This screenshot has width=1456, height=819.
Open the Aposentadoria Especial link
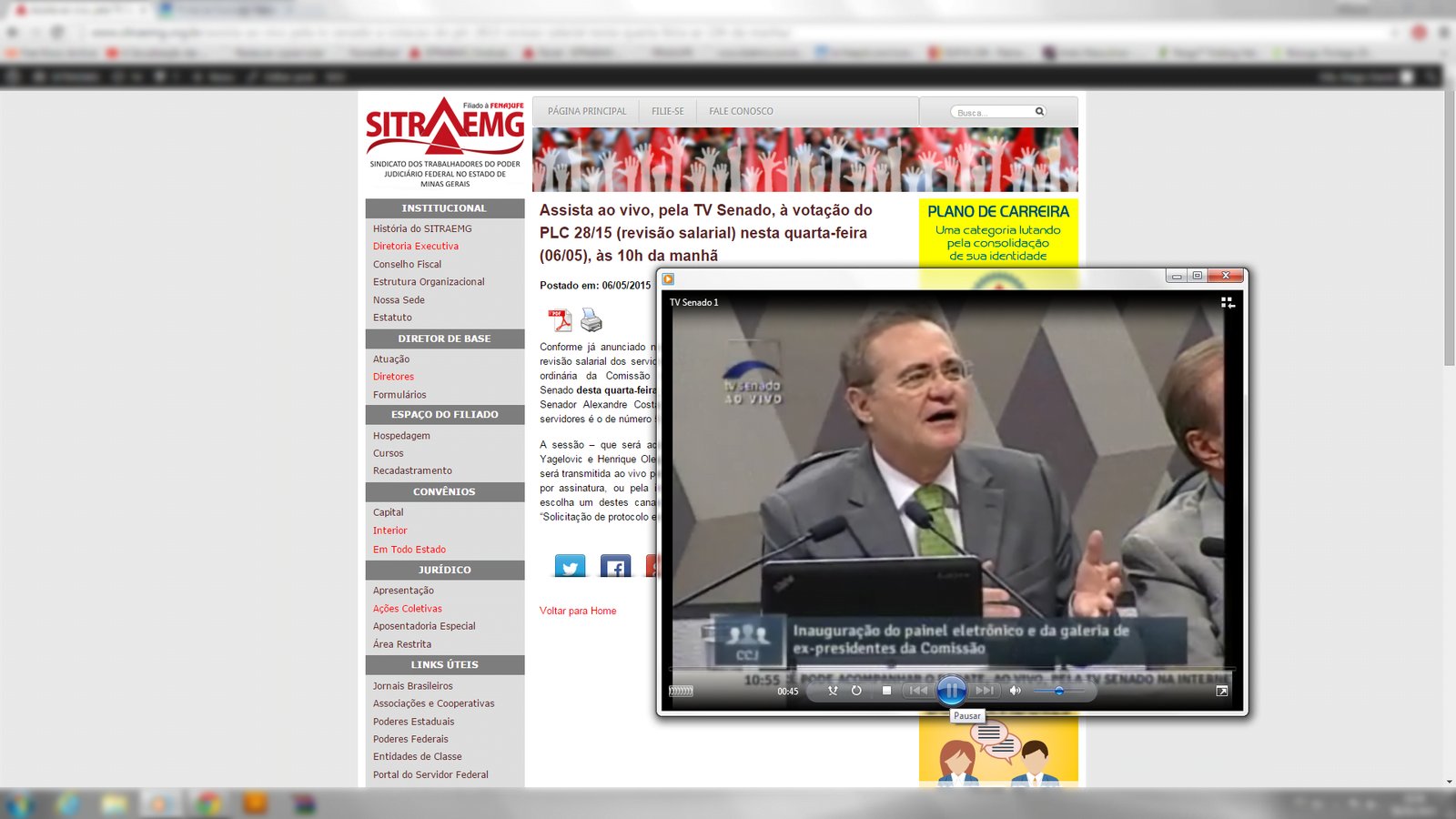pos(424,626)
